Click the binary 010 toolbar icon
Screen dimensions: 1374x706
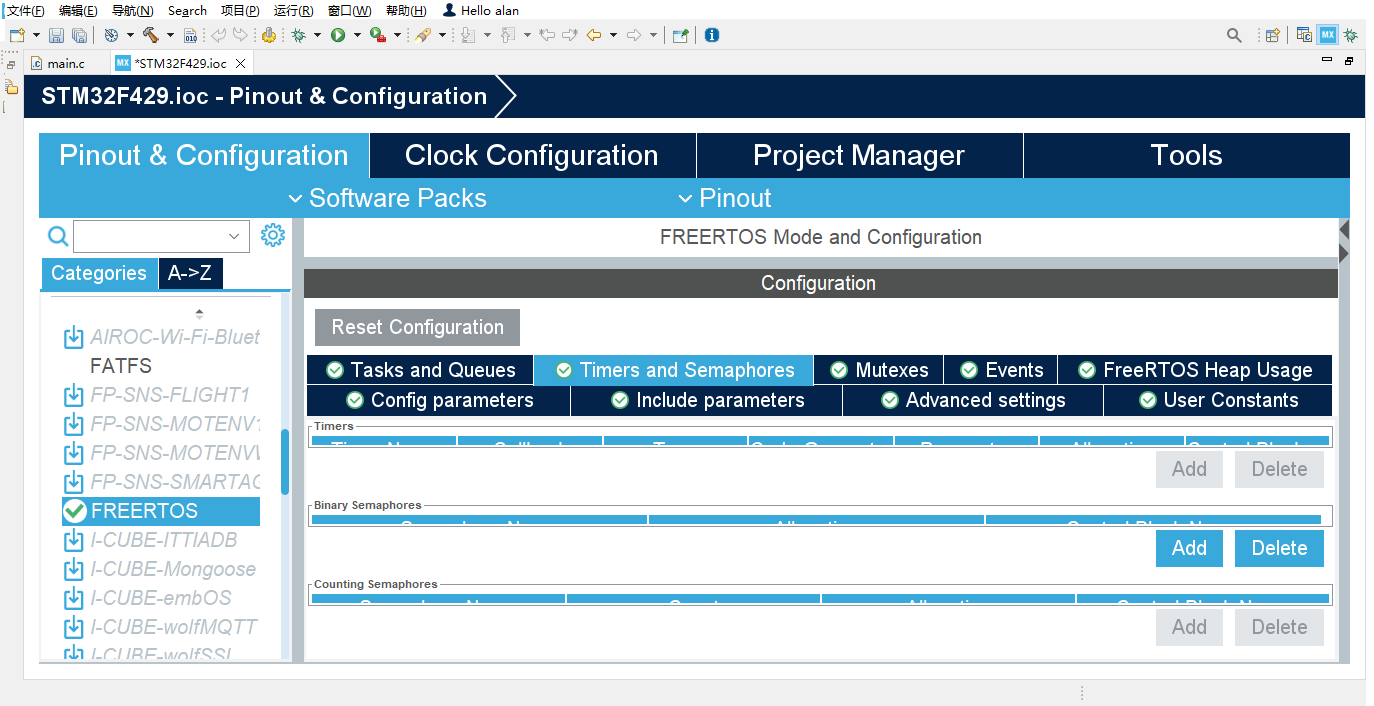[191, 35]
